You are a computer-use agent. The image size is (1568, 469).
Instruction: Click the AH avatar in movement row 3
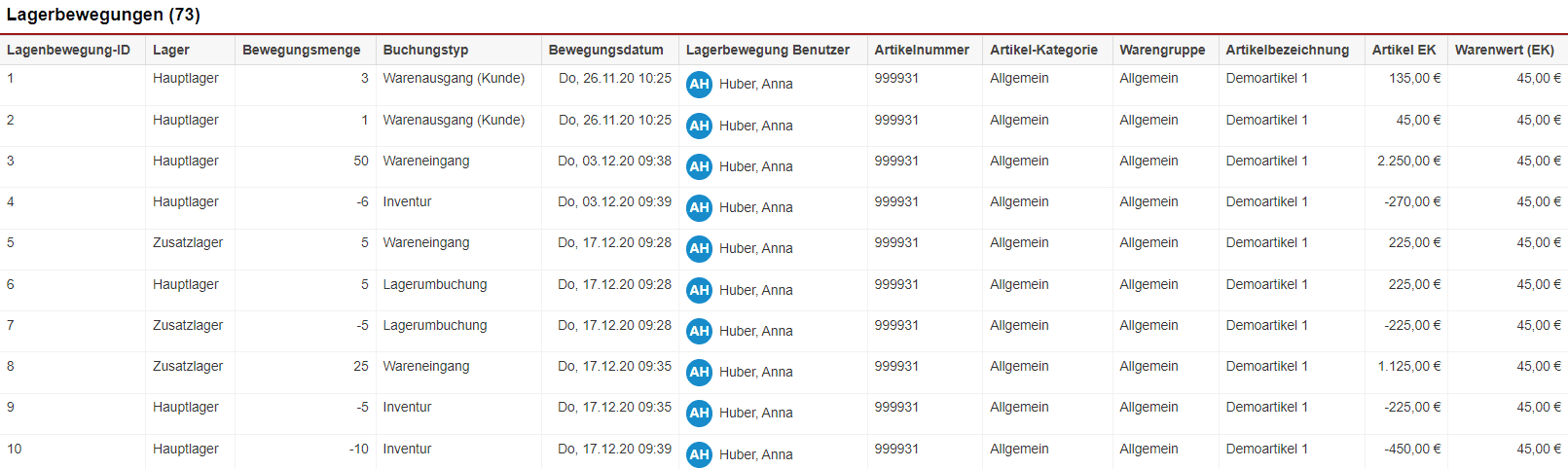699,167
